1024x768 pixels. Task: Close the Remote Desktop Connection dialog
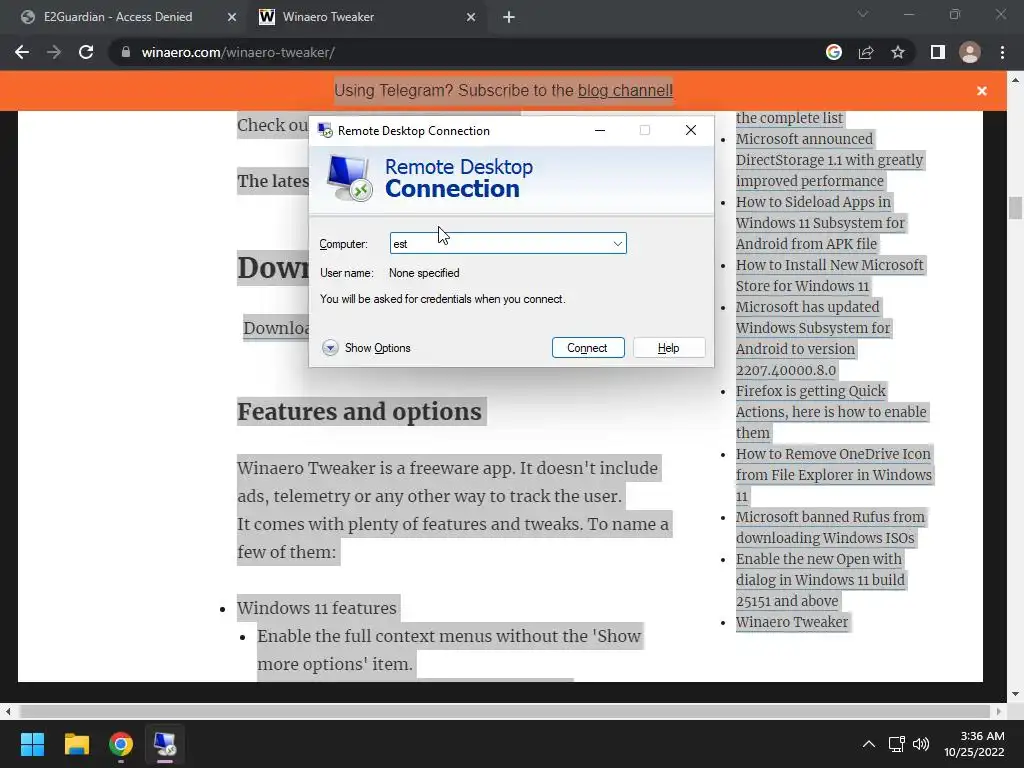pos(690,131)
